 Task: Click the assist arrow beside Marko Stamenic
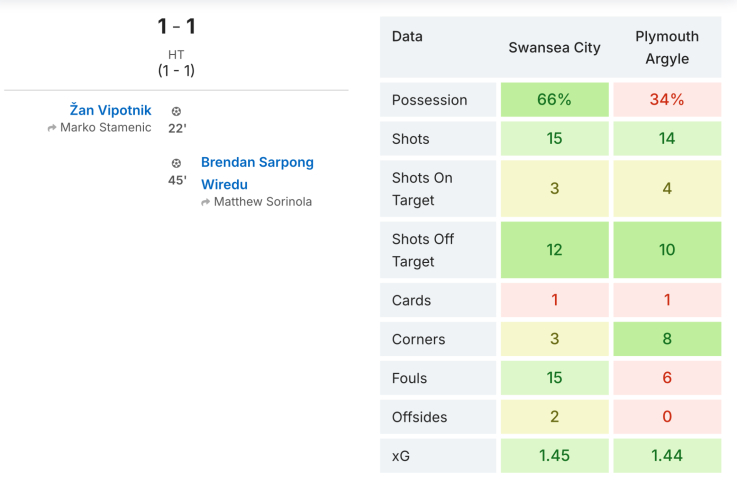[52, 128]
